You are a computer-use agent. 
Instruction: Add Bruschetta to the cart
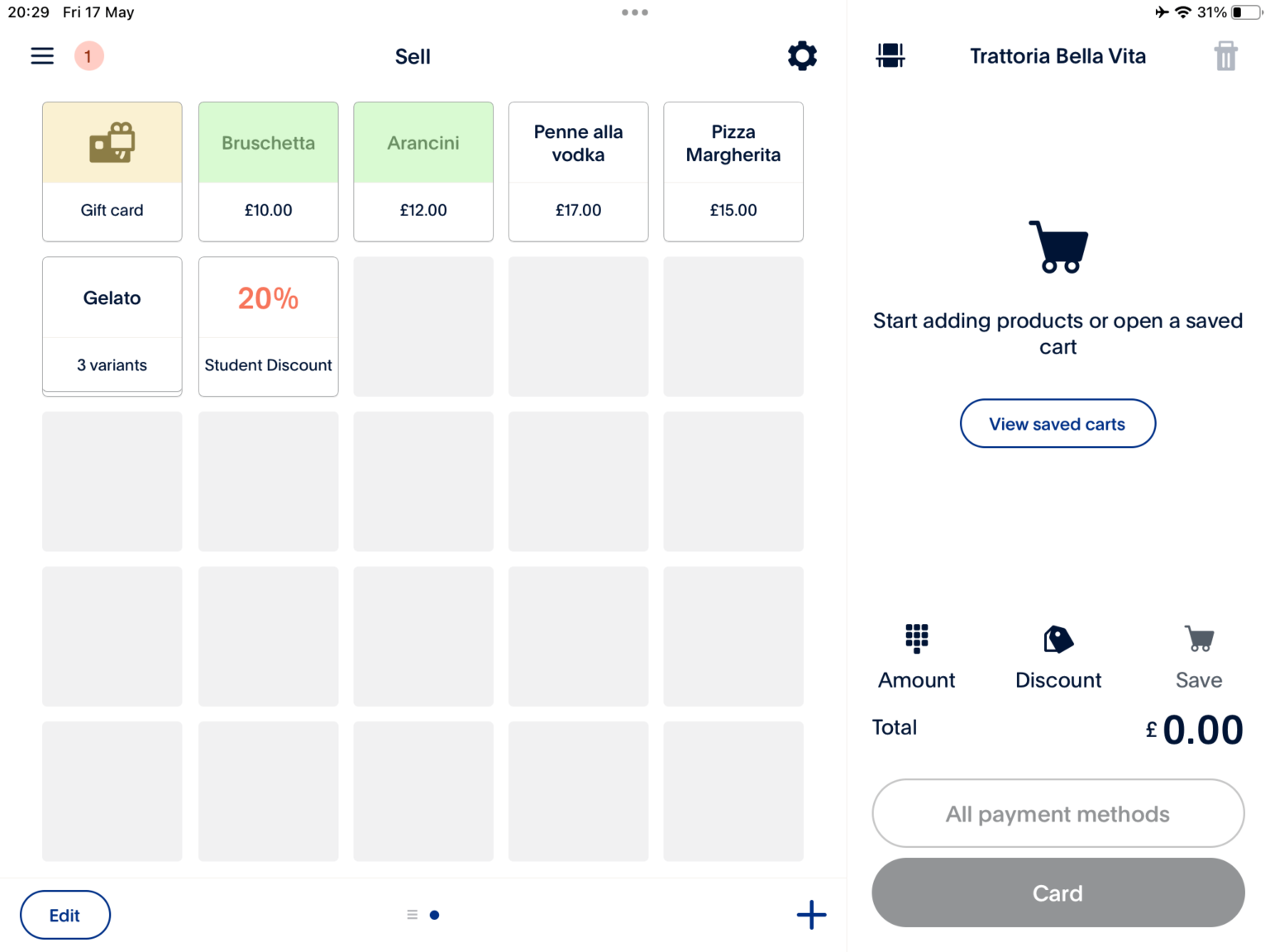pos(268,171)
